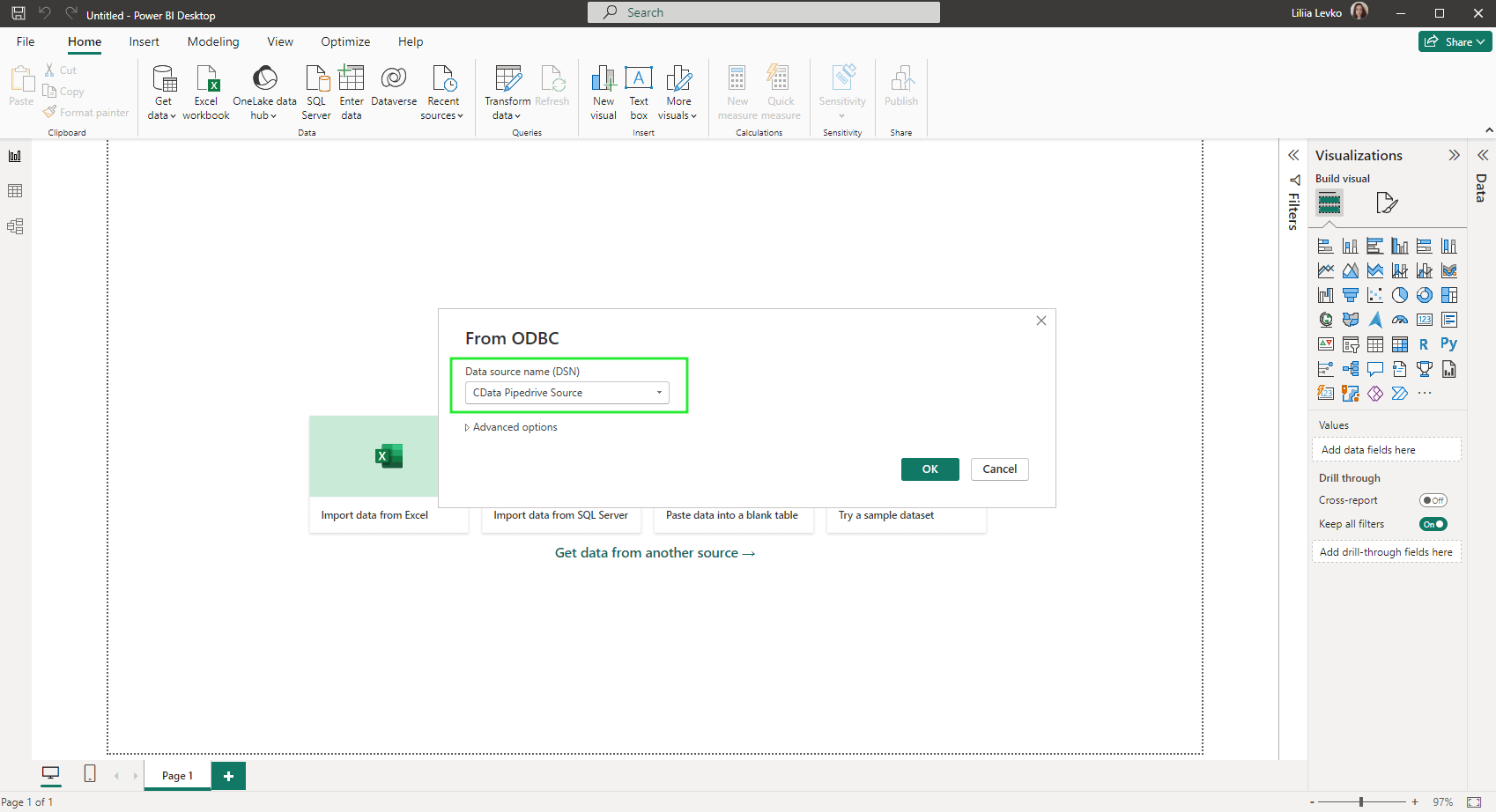
Task: Click Enter data ribbon button
Action: [x=352, y=92]
